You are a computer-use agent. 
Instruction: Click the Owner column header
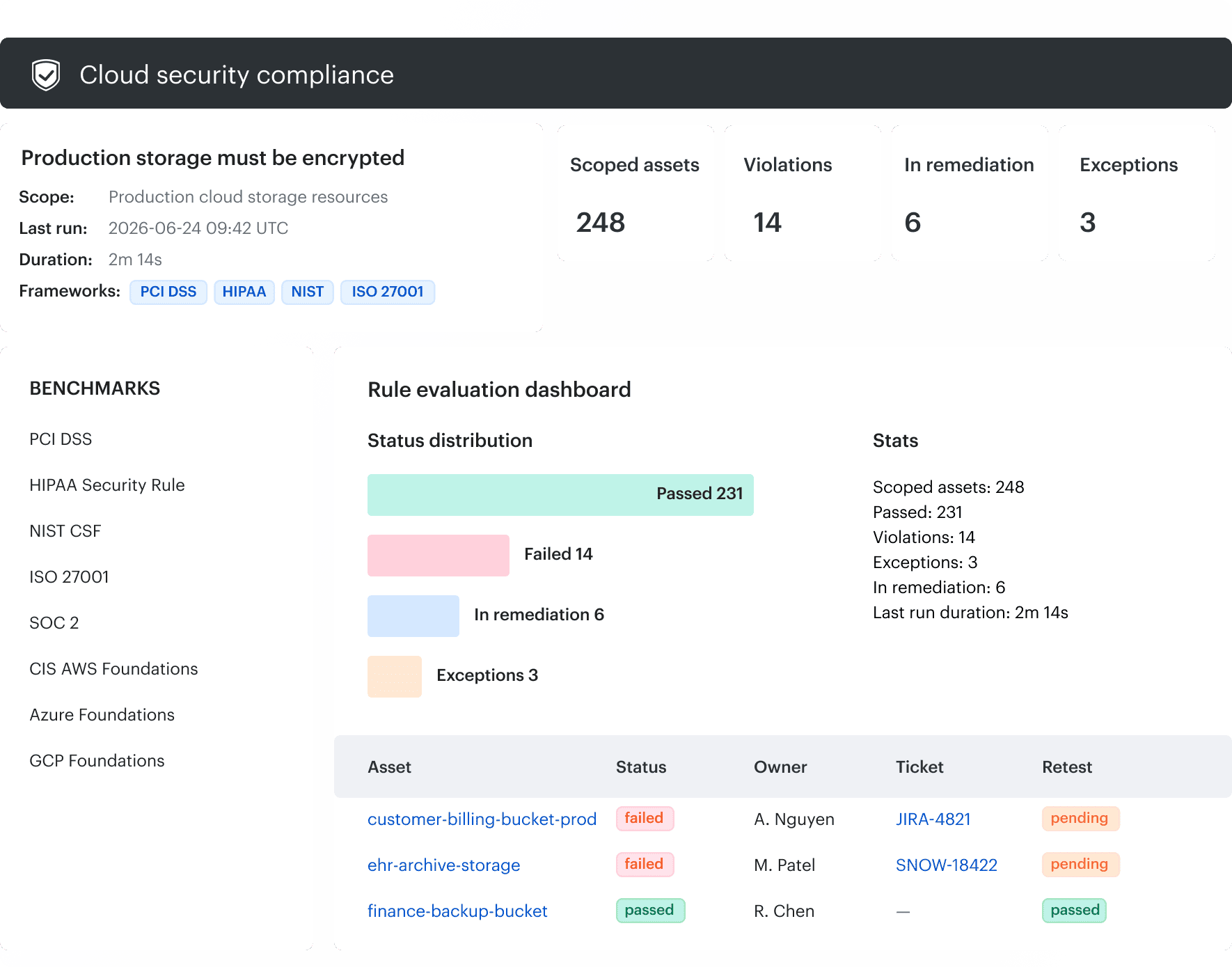point(780,767)
